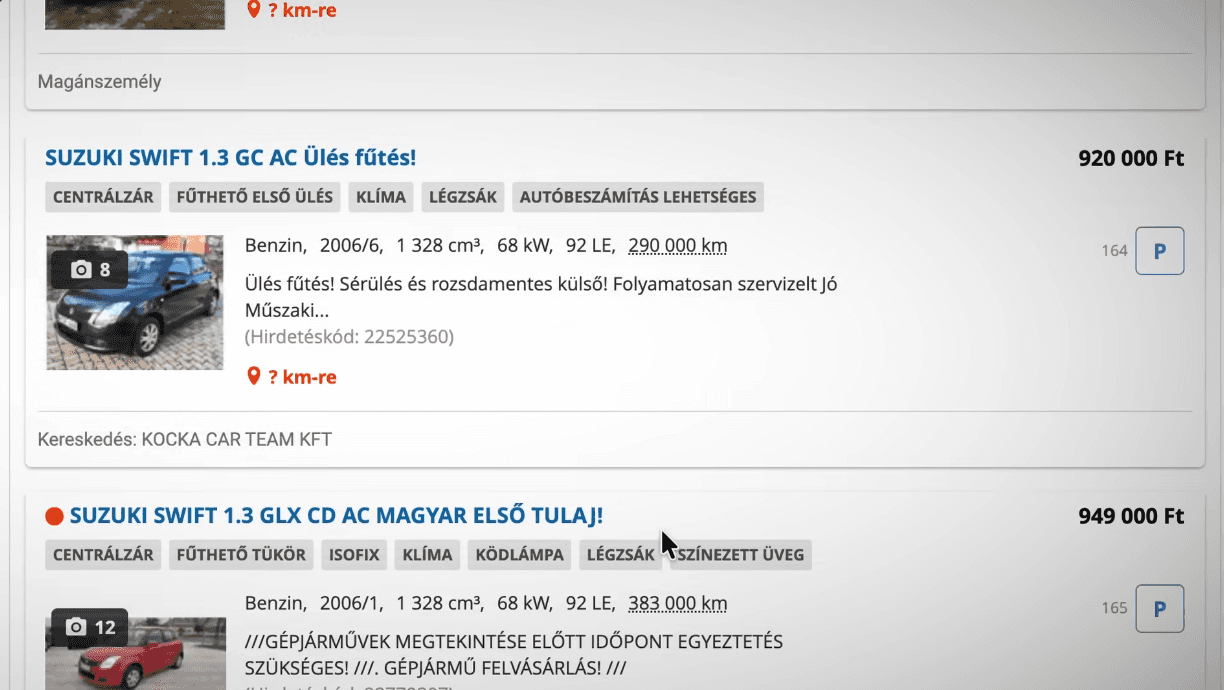Click the 290 000 km mileage value

pyautogui.click(x=678, y=246)
